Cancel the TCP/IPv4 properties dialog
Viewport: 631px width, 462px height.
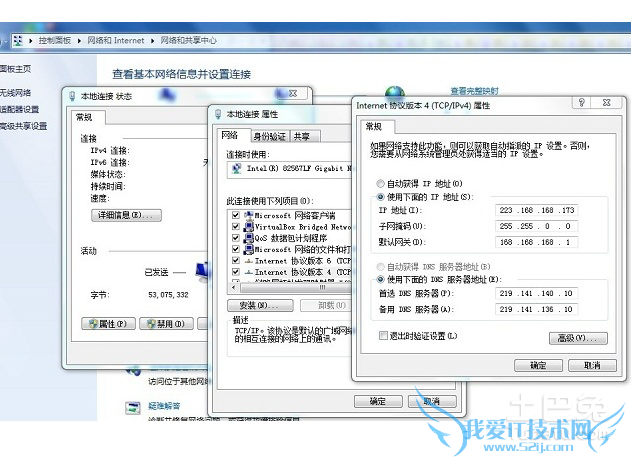click(592, 365)
